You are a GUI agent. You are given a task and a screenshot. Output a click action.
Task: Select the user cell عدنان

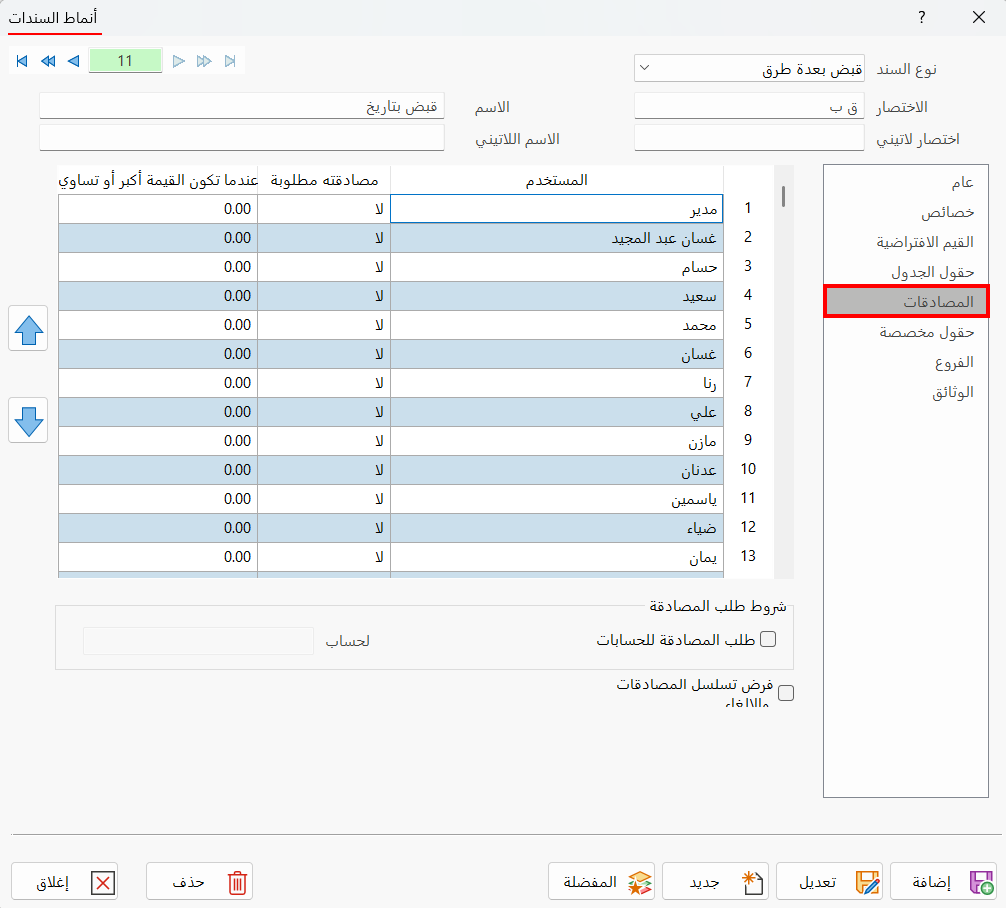coord(557,470)
